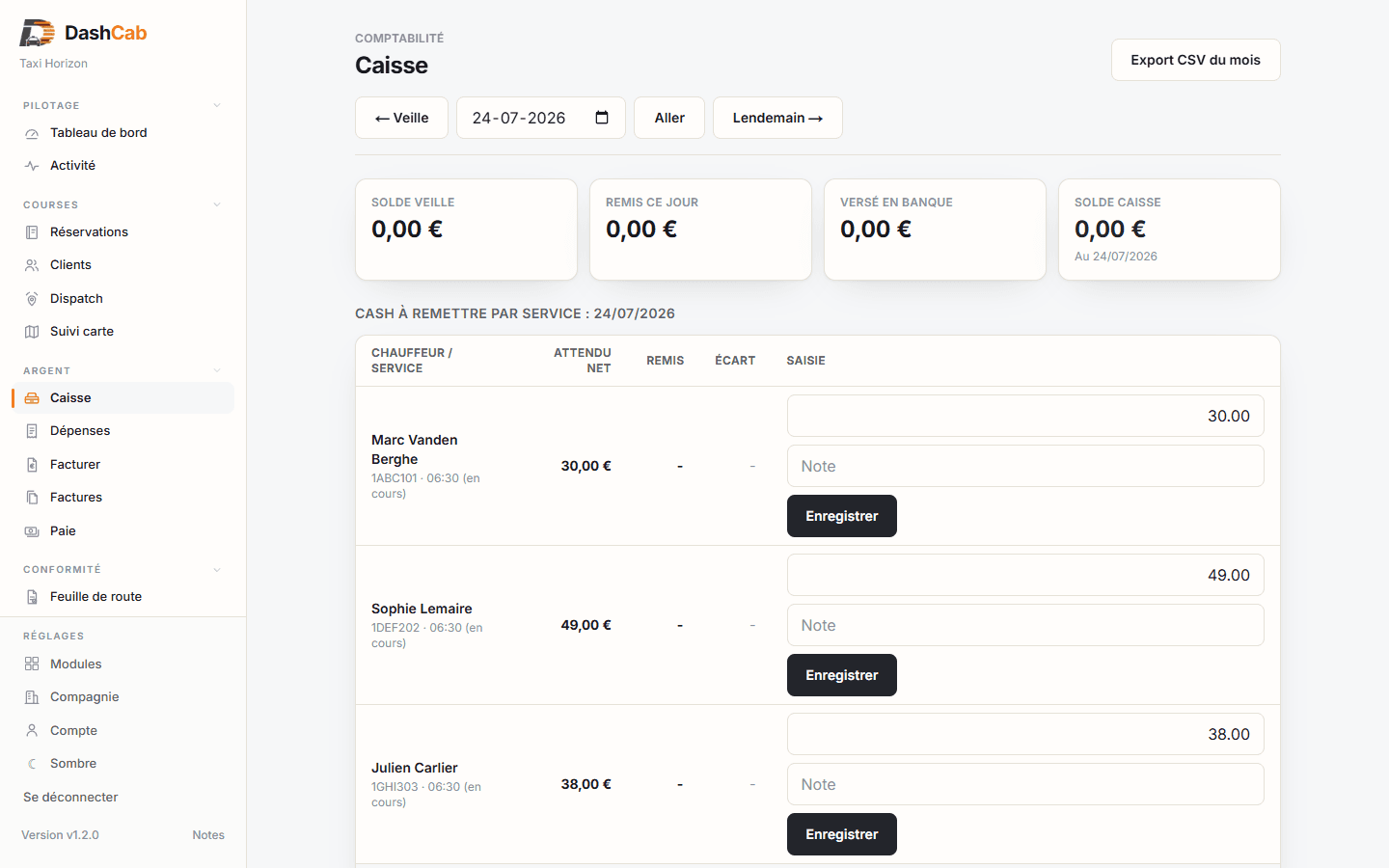The width and height of the screenshot is (1389, 868).
Task: Open Compagnie settings entry
Action: click(123, 697)
